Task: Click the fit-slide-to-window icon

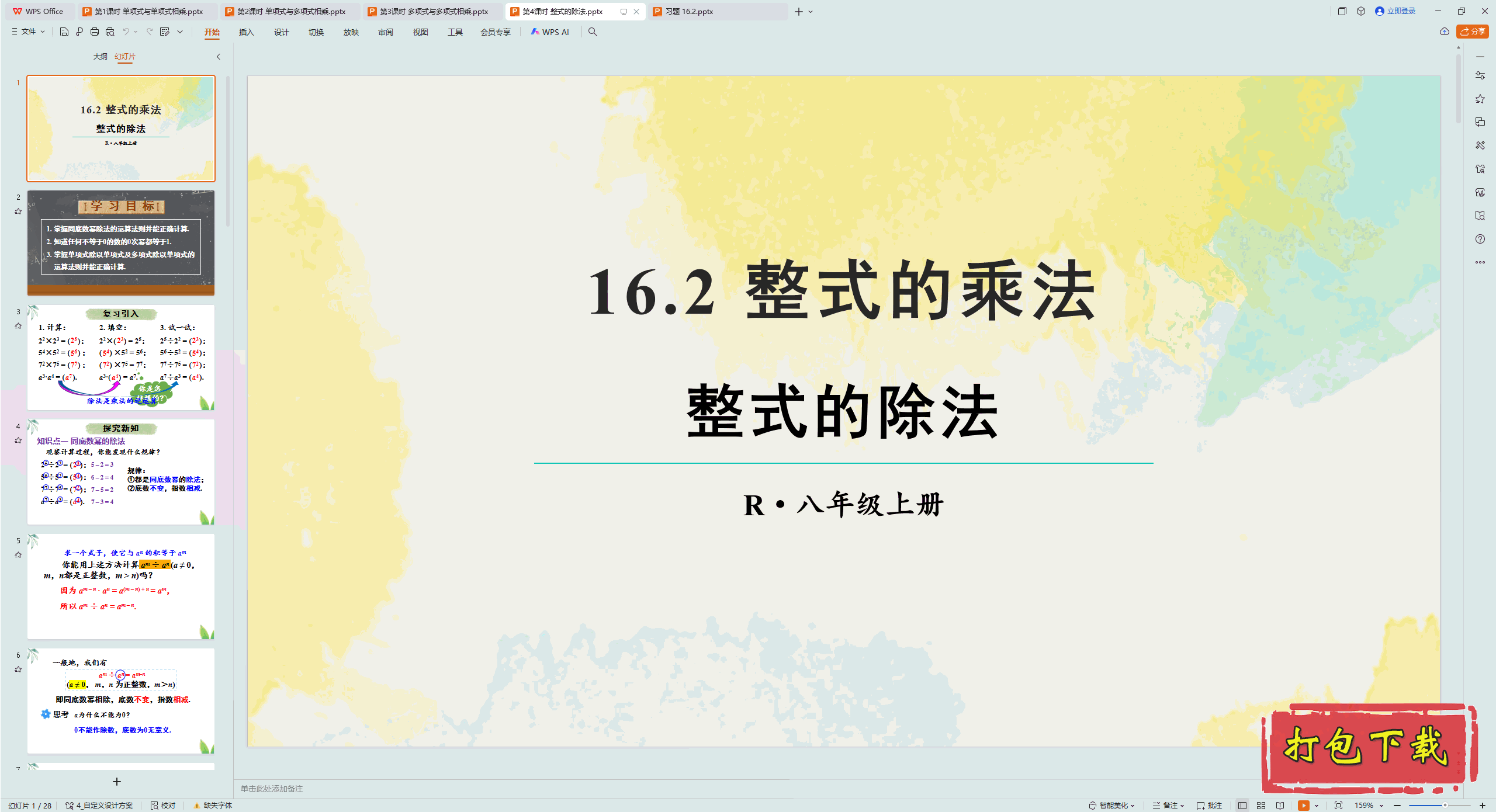Action: (x=1338, y=805)
